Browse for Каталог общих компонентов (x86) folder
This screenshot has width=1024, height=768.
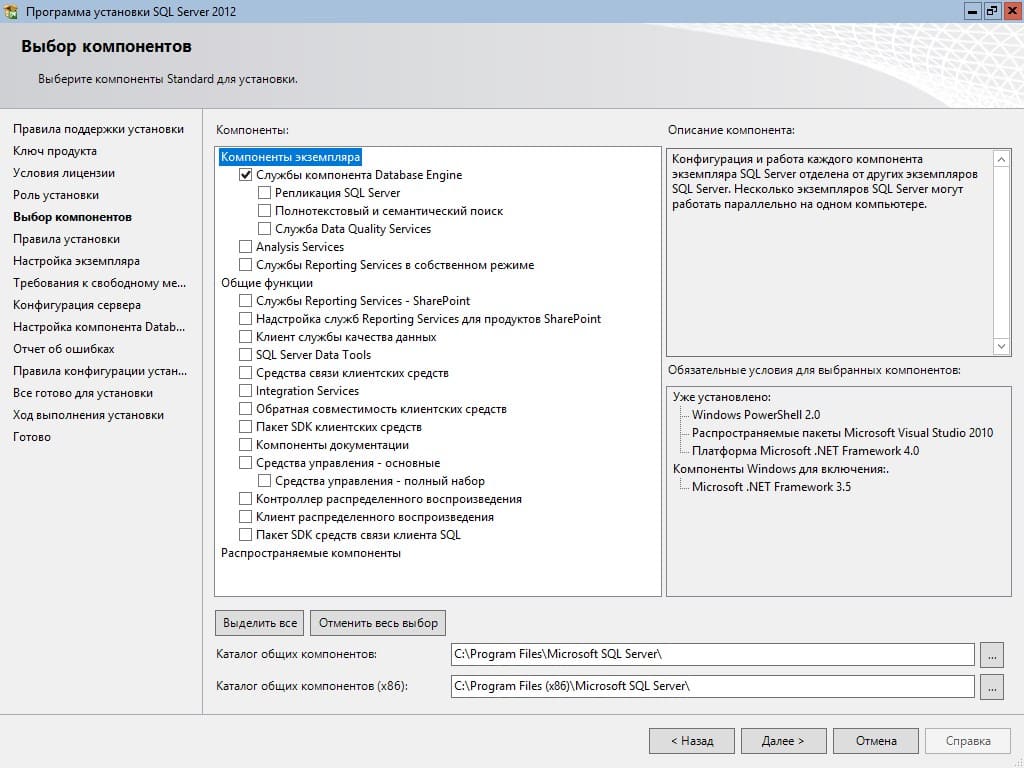click(991, 686)
